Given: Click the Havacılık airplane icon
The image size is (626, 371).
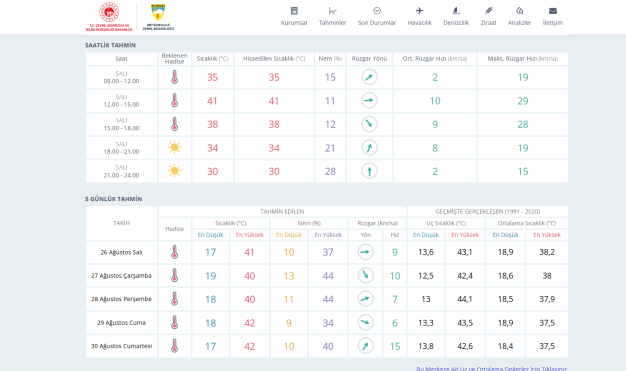Looking at the screenshot, I should tap(419, 11).
